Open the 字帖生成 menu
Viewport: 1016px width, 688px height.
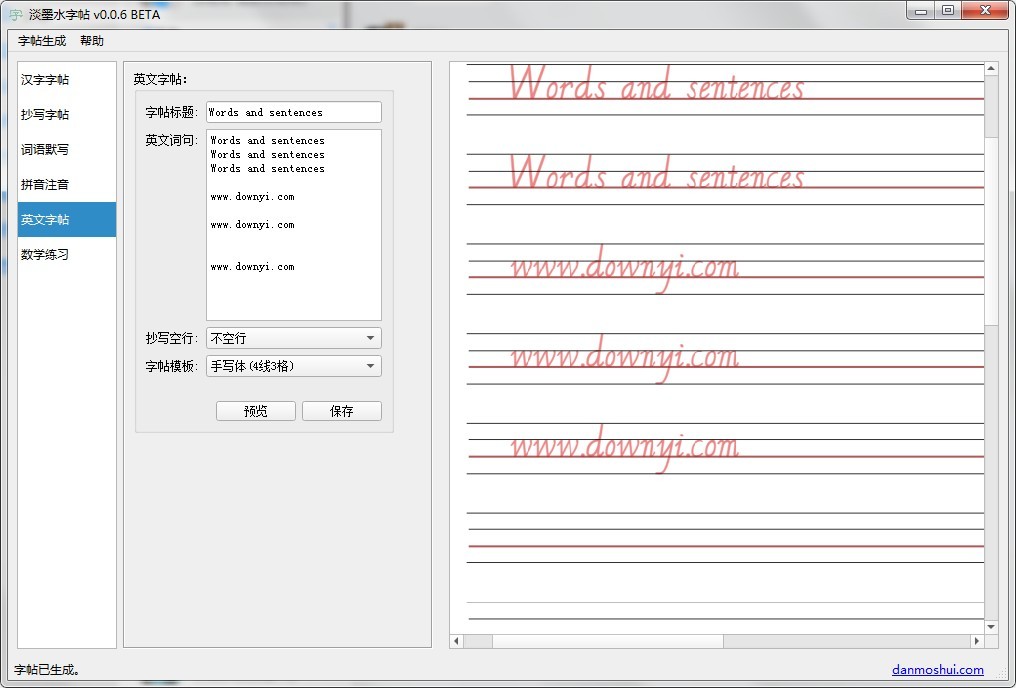42,41
